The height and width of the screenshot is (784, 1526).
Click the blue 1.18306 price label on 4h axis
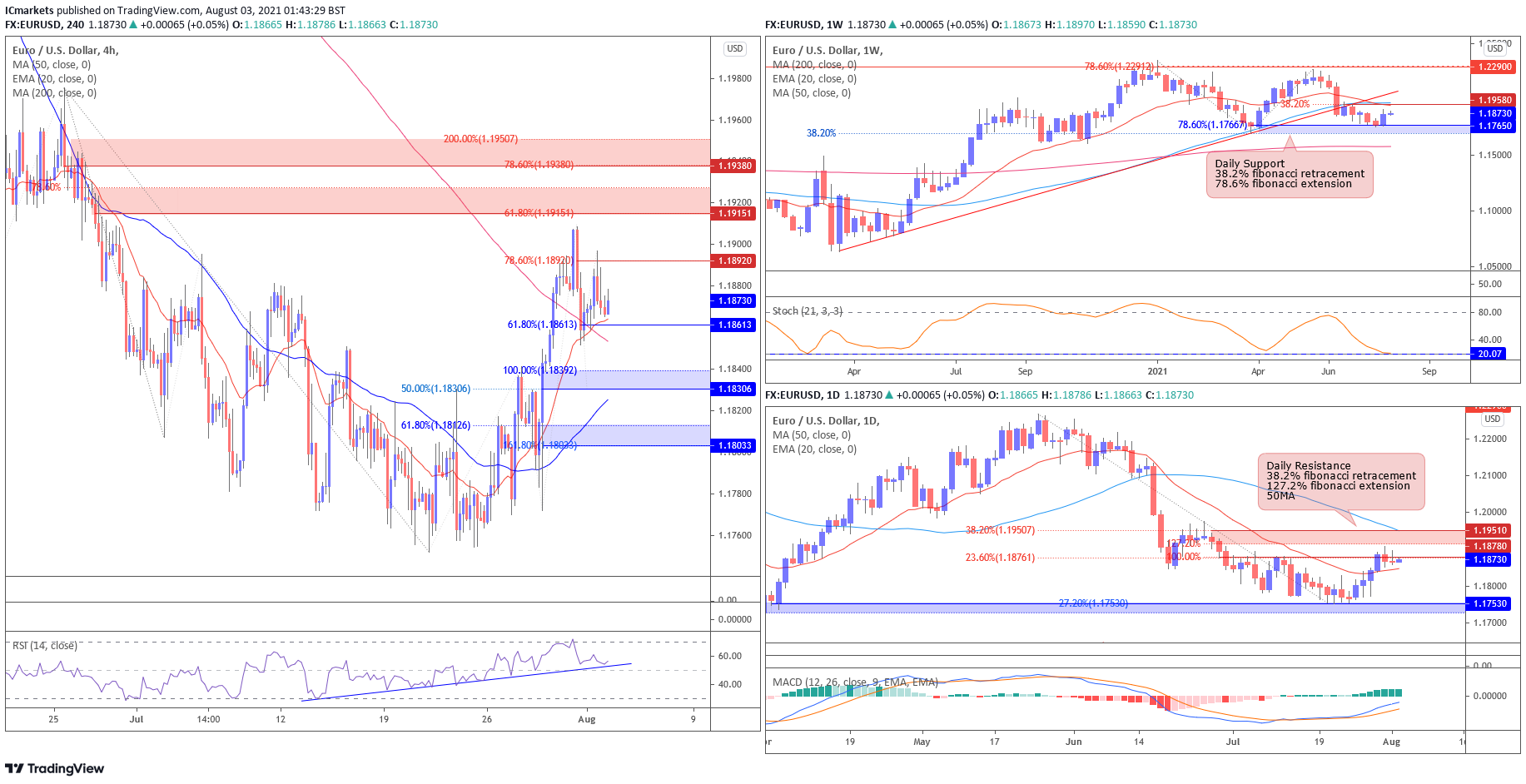coord(734,390)
